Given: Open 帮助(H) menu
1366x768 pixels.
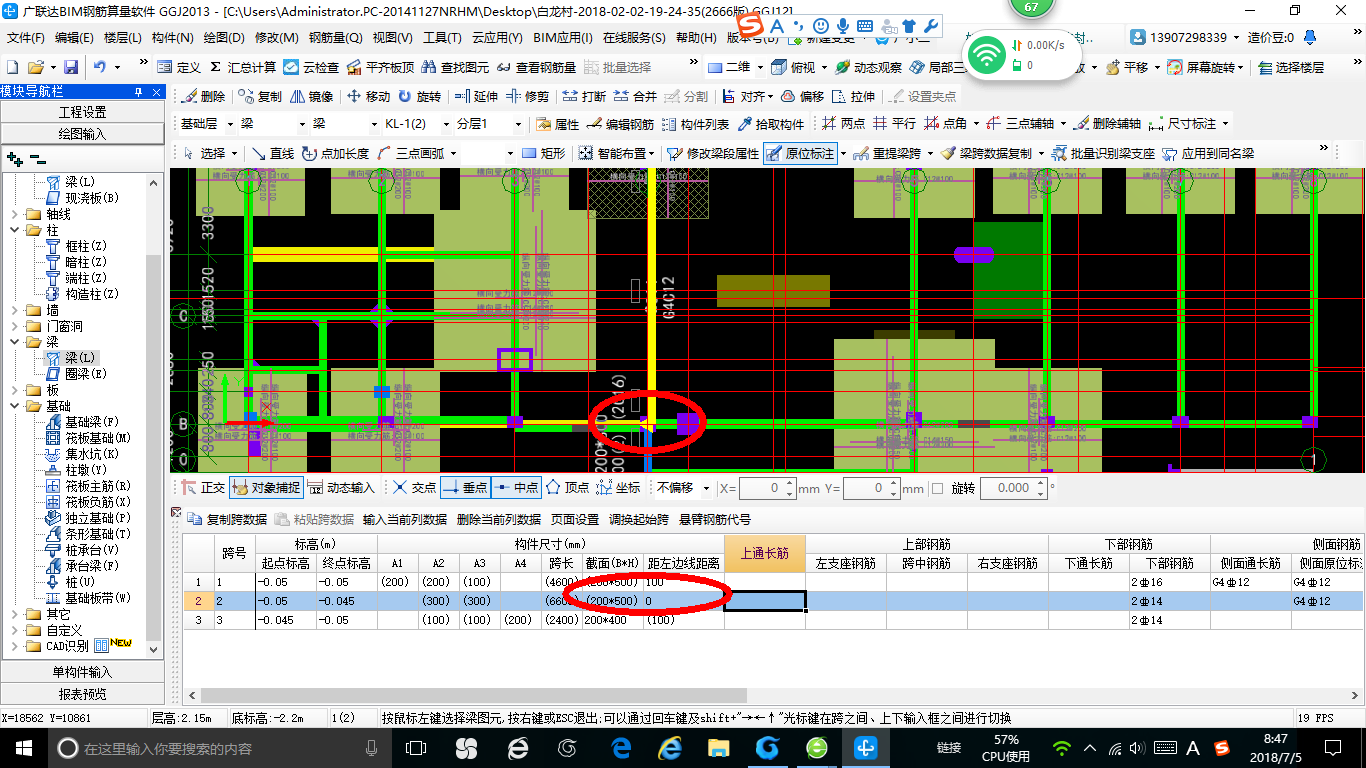Looking at the screenshot, I should pyautogui.click(x=696, y=38).
